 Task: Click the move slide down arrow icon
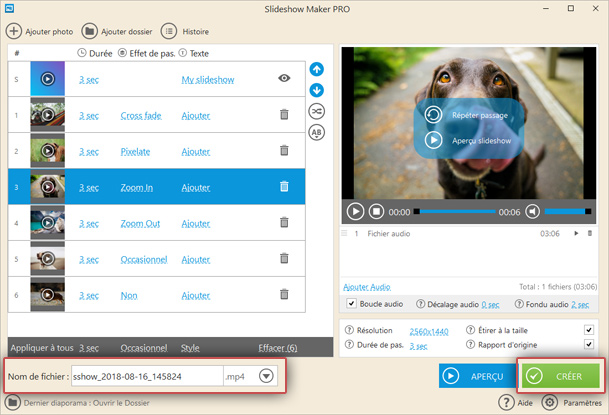(317, 90)
